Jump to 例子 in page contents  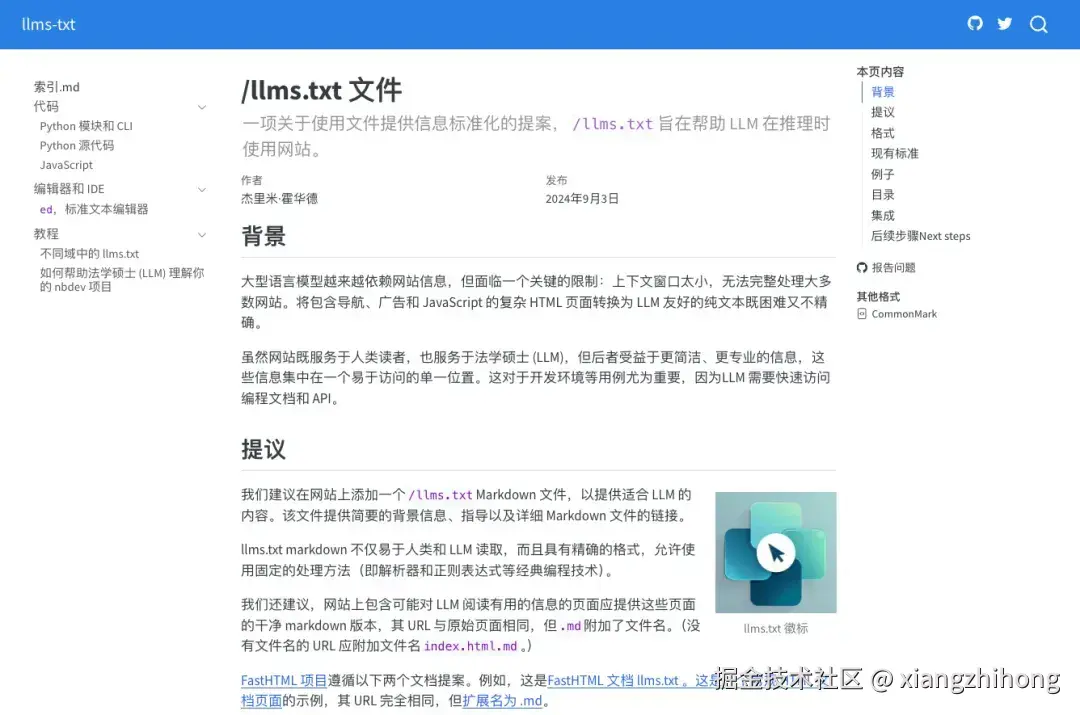(x=882, y=174)
